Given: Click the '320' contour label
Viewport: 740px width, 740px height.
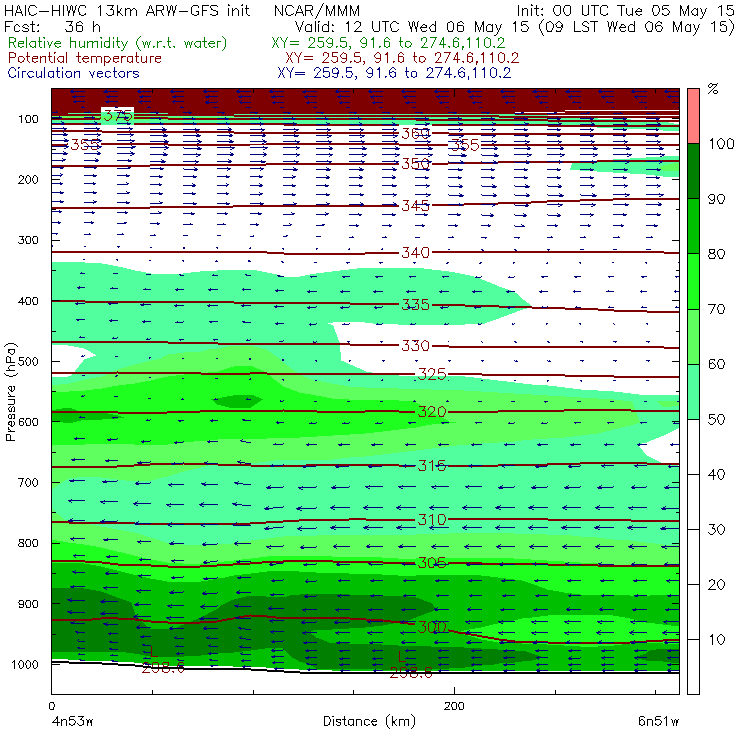Looking at the screenshot, I should [x=432, y=412].
